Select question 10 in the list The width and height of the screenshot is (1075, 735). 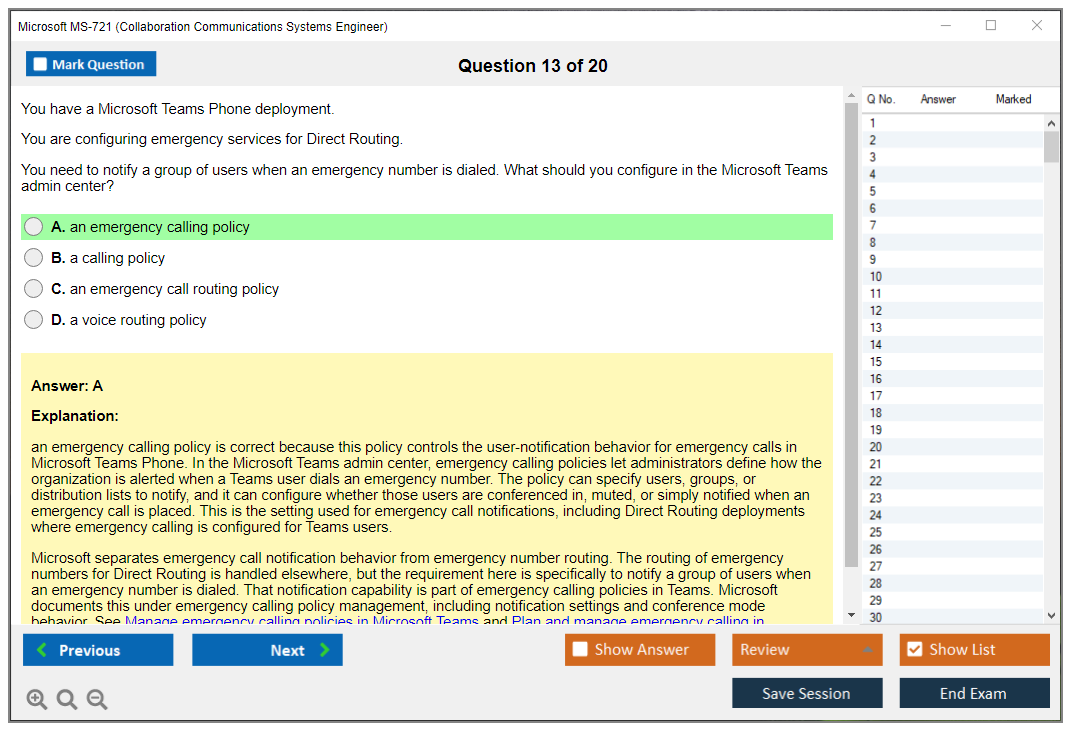[x=953, y=276]
